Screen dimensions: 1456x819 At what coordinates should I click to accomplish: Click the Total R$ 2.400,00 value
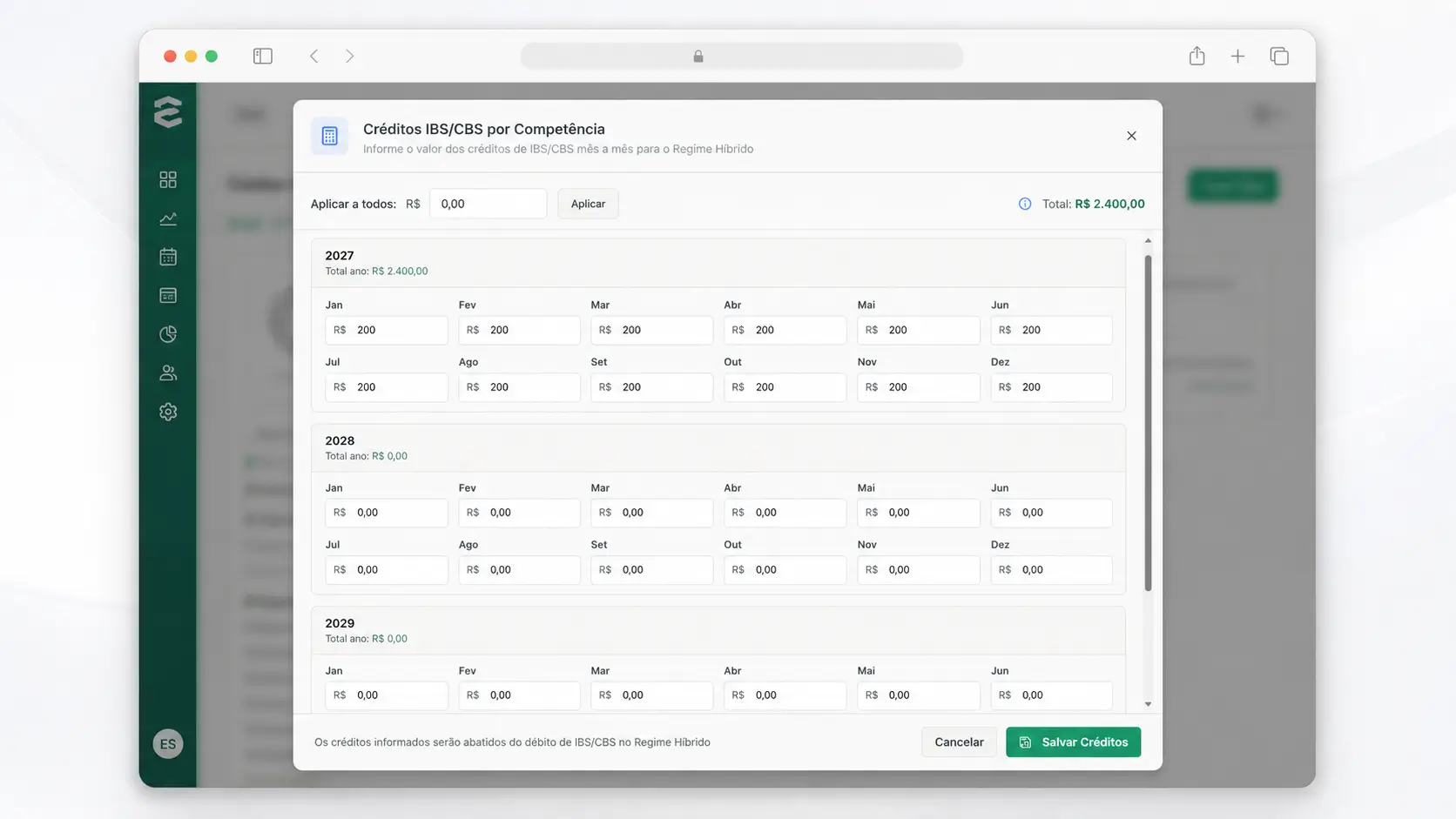[x=1109, y=204]
